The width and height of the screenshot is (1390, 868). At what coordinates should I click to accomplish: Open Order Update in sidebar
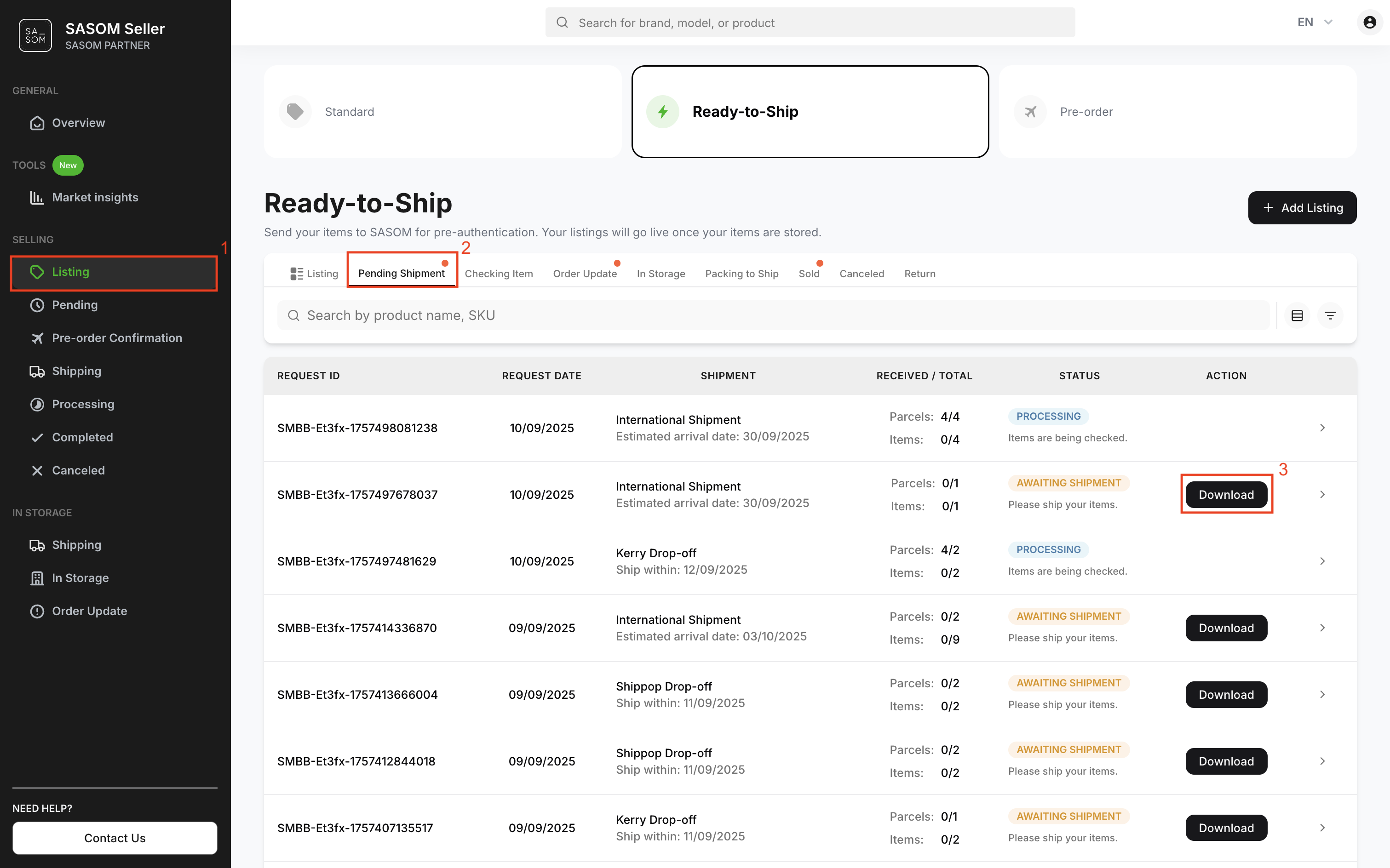click(89, 611)
